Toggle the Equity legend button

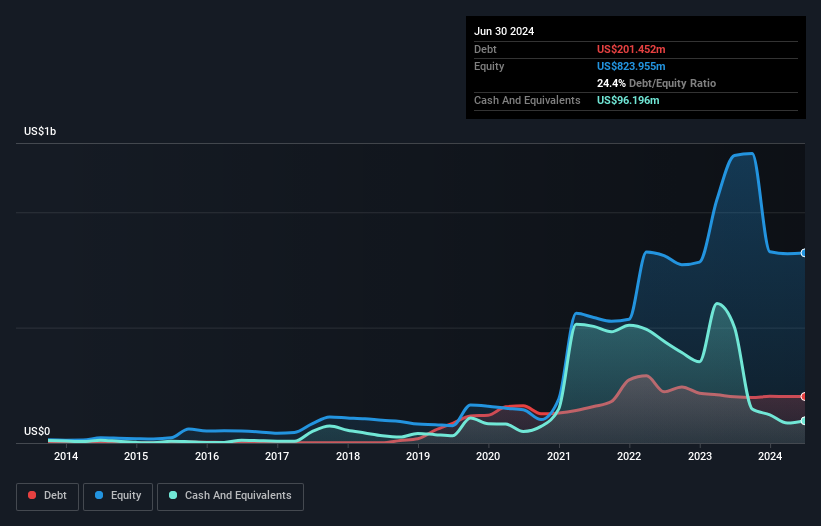pos(118,496)
